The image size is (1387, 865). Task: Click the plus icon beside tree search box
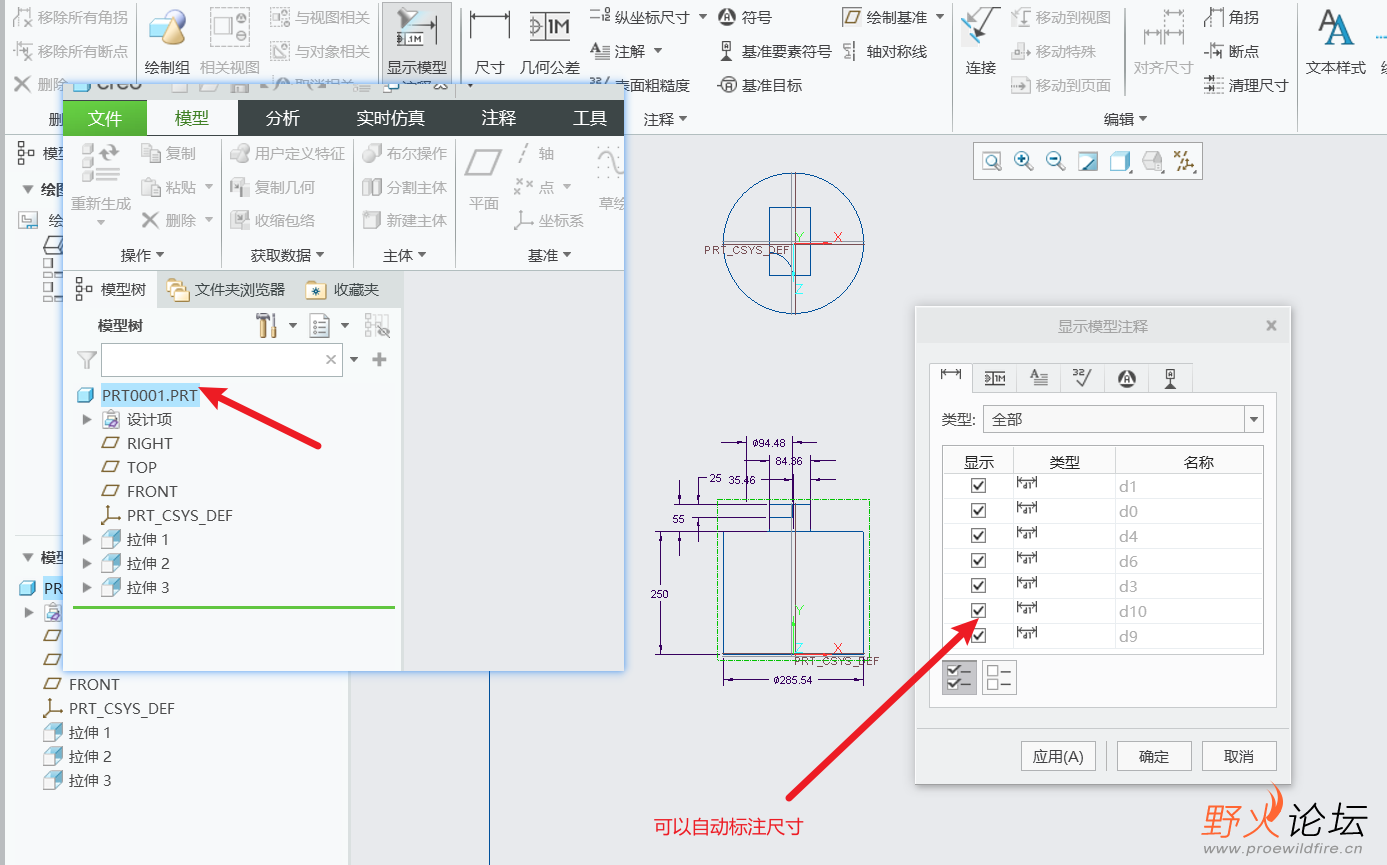tap(379, 360)
